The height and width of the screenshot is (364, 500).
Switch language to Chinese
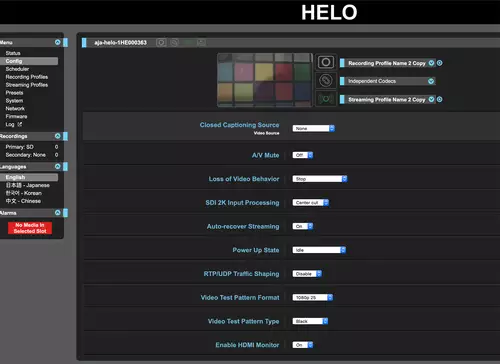pyautogui.click(x=23, y=201)
